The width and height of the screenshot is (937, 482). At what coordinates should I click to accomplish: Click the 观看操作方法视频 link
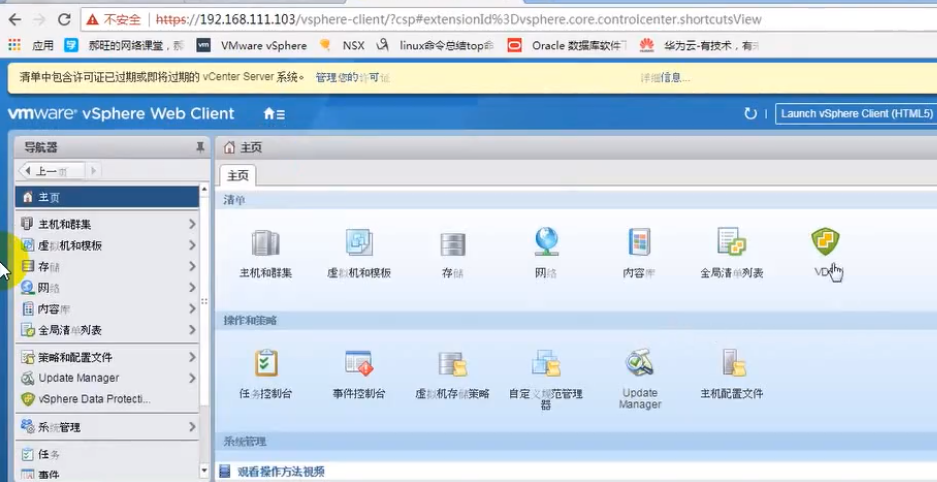pyautogui.click(x=281, y=472)
